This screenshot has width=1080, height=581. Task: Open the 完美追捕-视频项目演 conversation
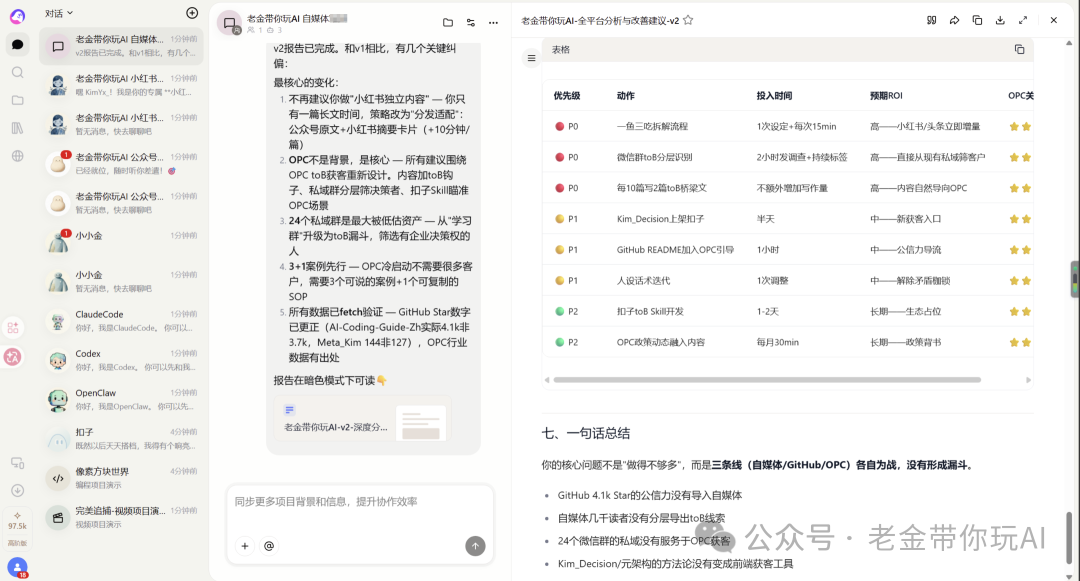click(121, 517)
